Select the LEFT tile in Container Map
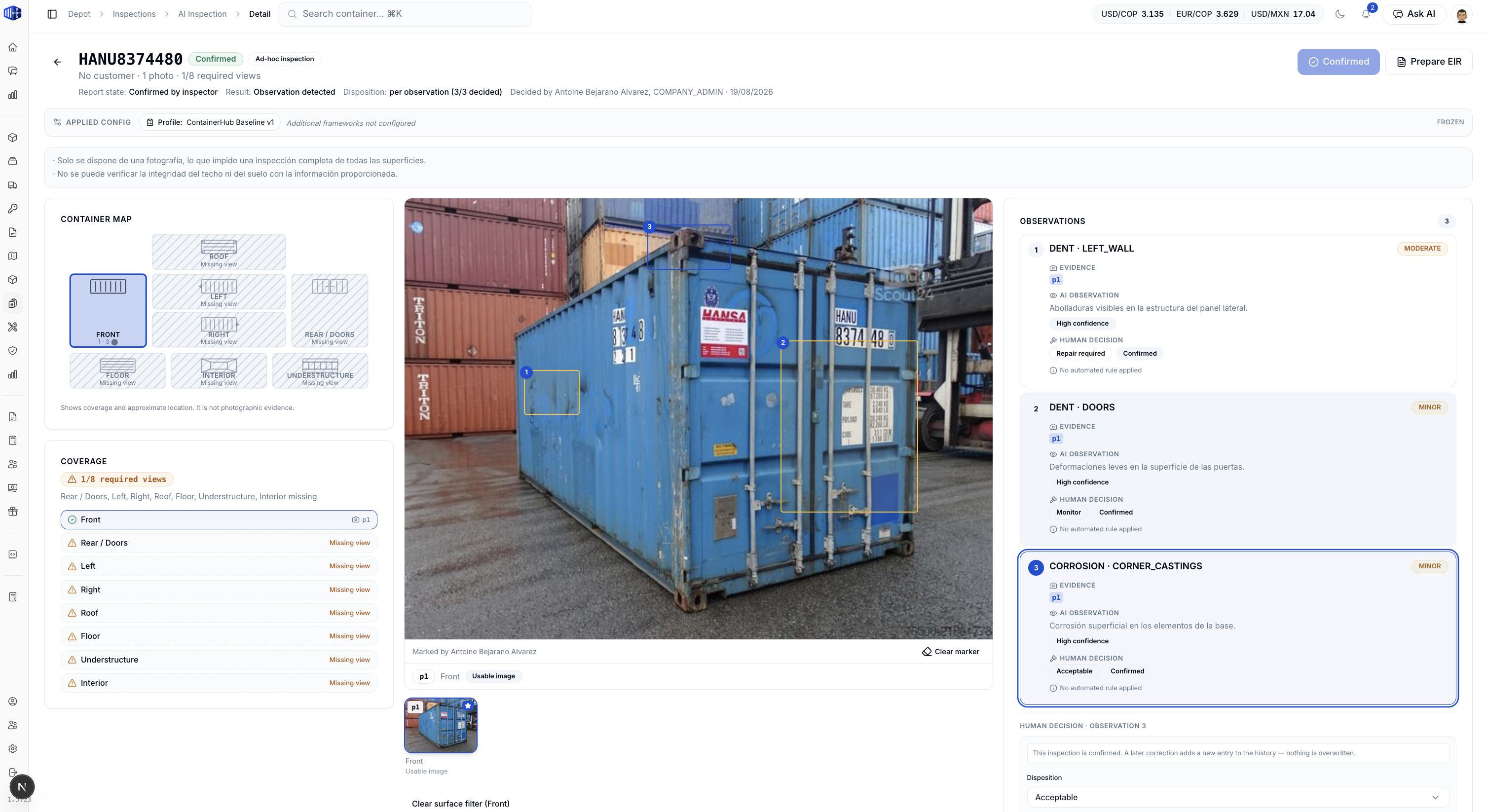Image resolution: width=1487 pixels, height=812 pixels. (219, 292)
